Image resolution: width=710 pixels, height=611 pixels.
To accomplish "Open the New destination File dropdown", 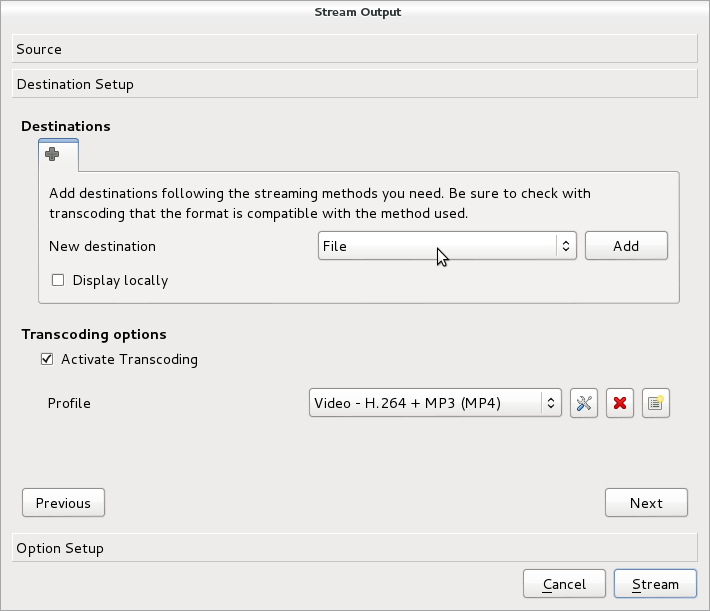I will point(447,246).
